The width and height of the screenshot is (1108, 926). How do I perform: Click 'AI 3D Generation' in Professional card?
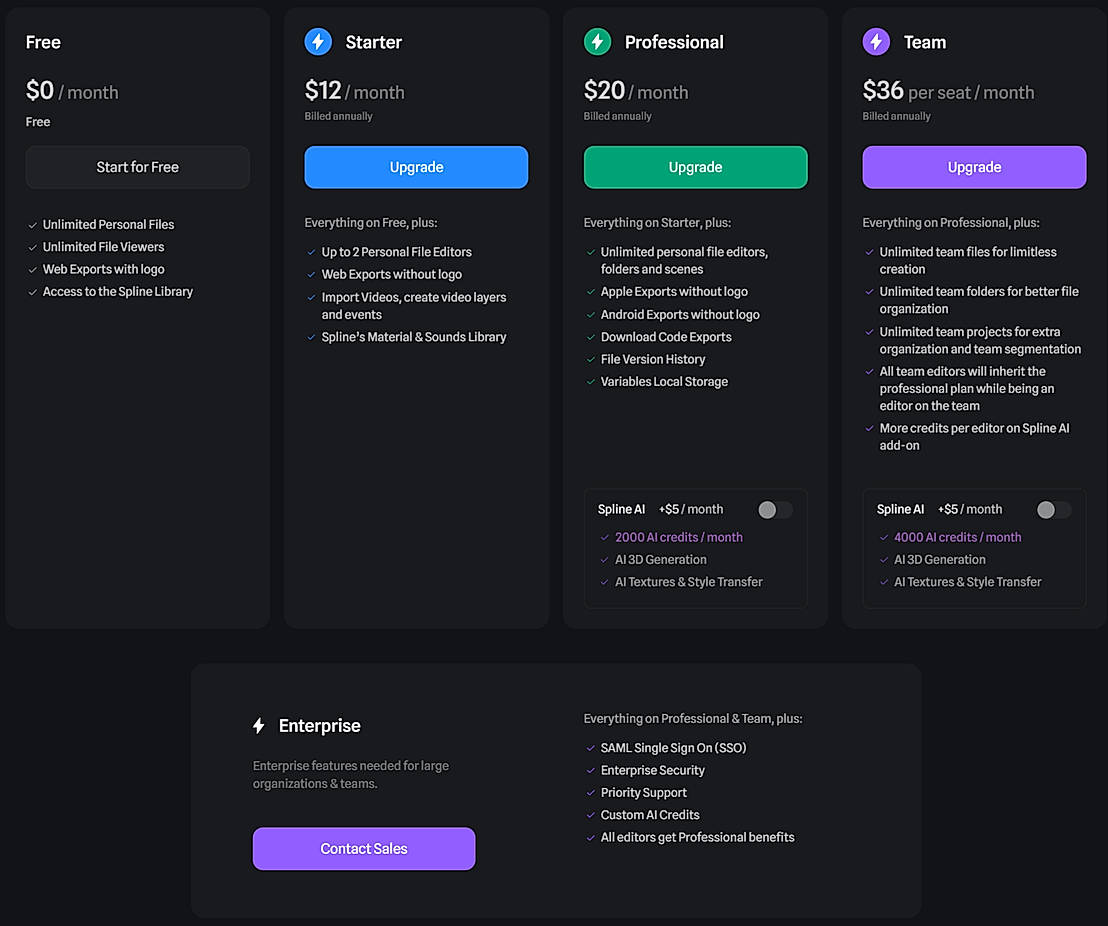click(x=661, y=560)
